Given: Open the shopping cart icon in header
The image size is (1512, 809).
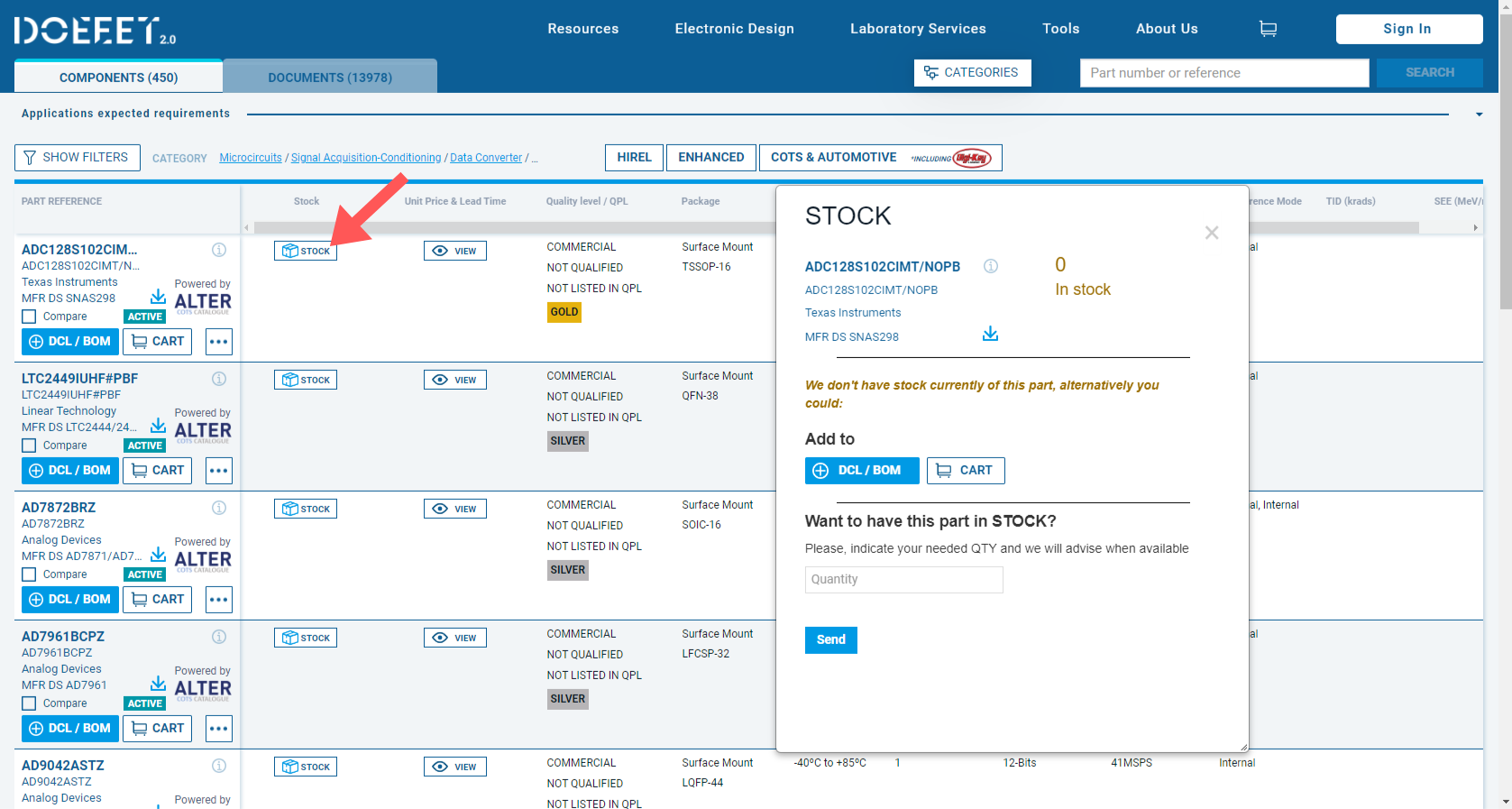Looking at the screenshot, I should (x=1268, y=29).
